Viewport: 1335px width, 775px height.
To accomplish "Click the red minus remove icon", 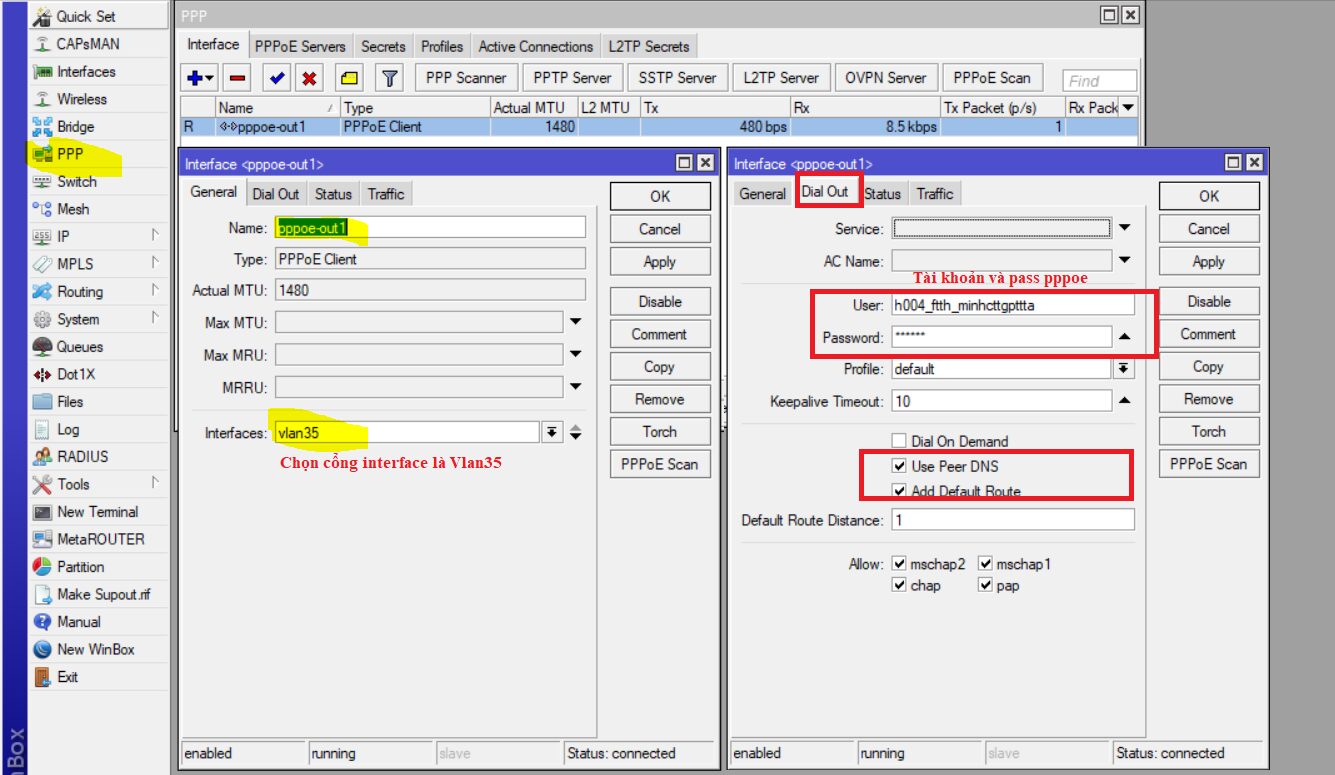I will click(x=237, y=78).
